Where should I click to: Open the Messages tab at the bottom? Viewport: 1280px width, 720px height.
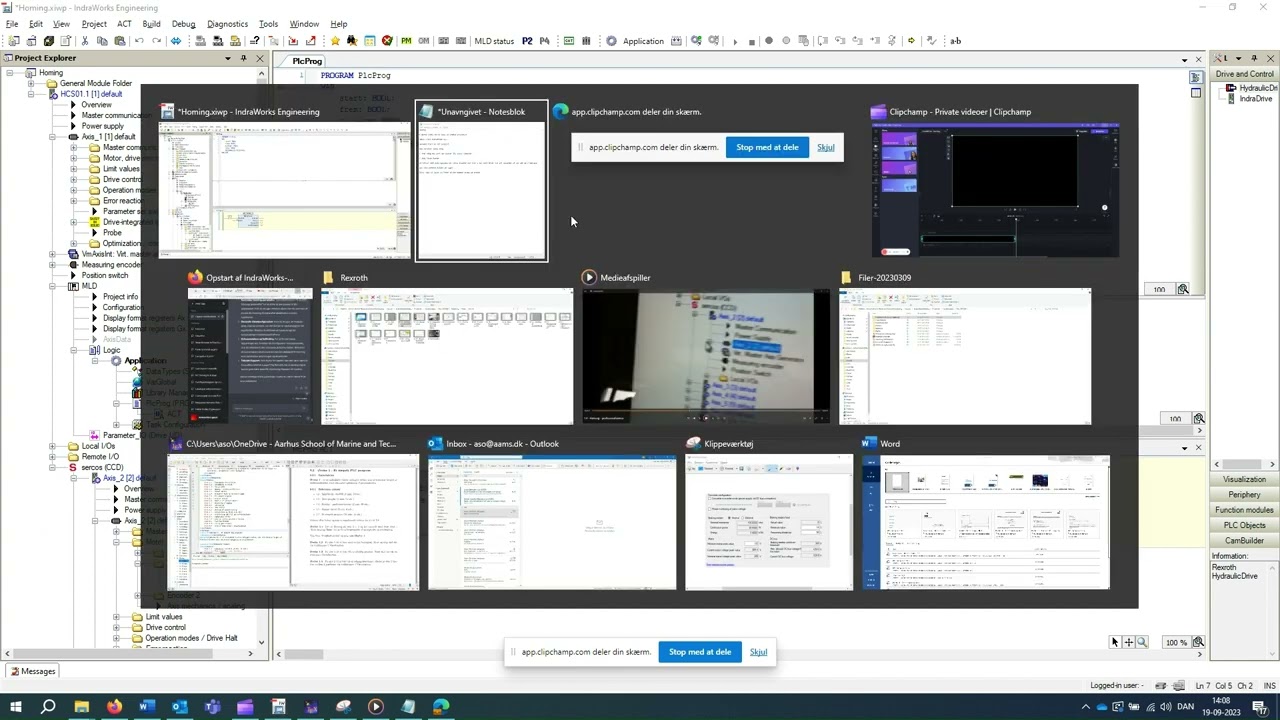[x=33, y=671]
